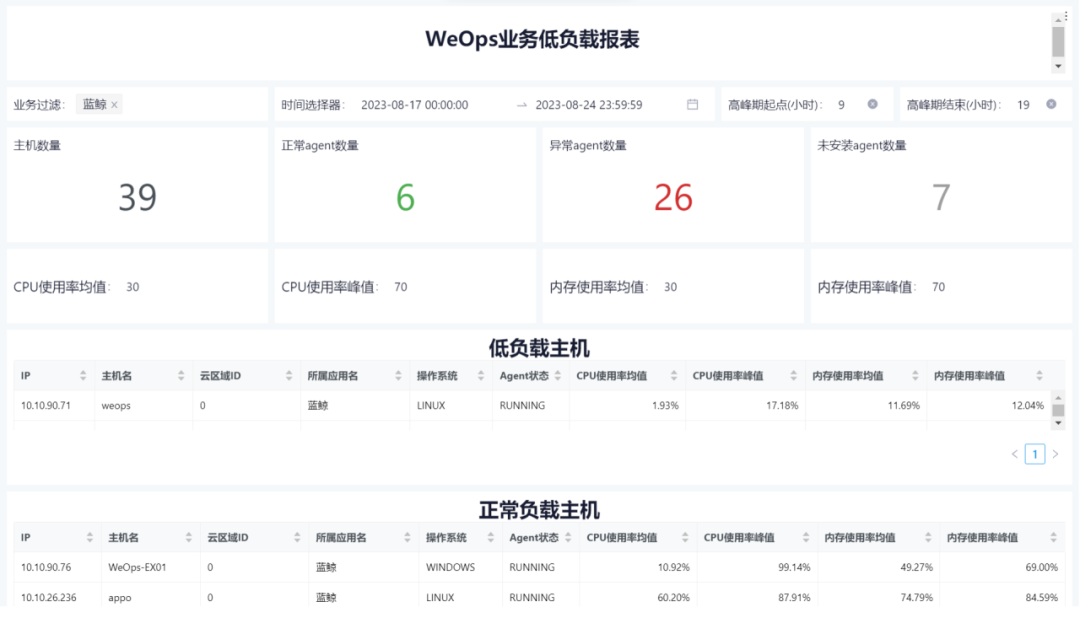Open the calendar icon in time selector
Viewport: 1080px width, 618px height.
(692, 104)
